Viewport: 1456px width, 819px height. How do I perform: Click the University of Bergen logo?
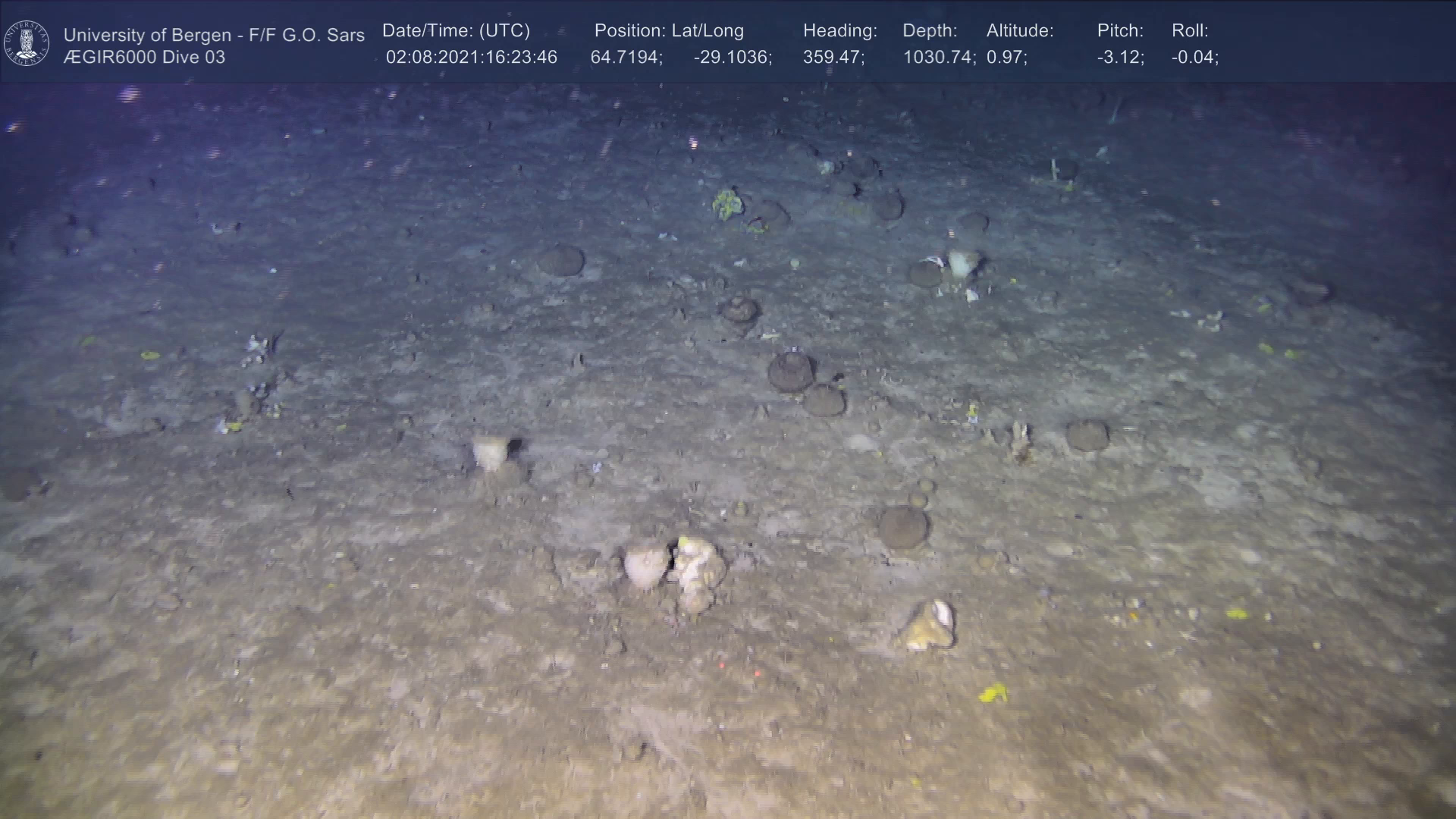tap(27, 43)
